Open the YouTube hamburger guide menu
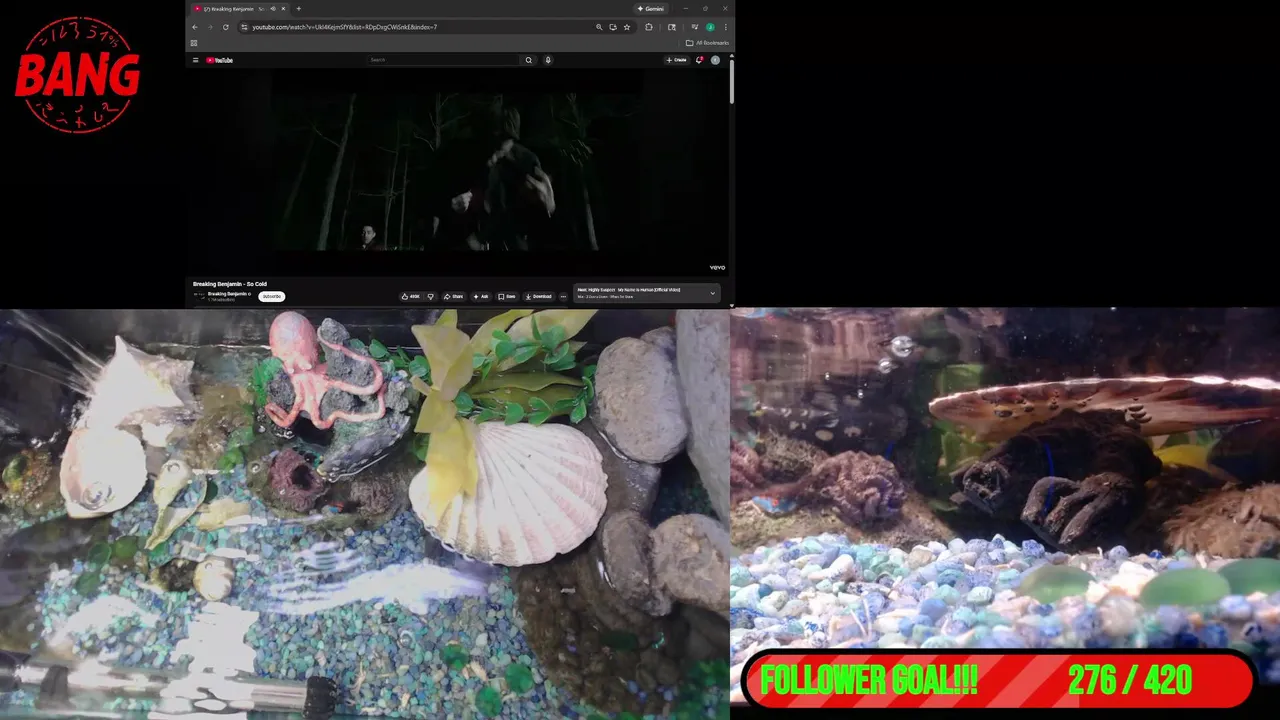Screen dimensions: 1280x720 (195, 60)
